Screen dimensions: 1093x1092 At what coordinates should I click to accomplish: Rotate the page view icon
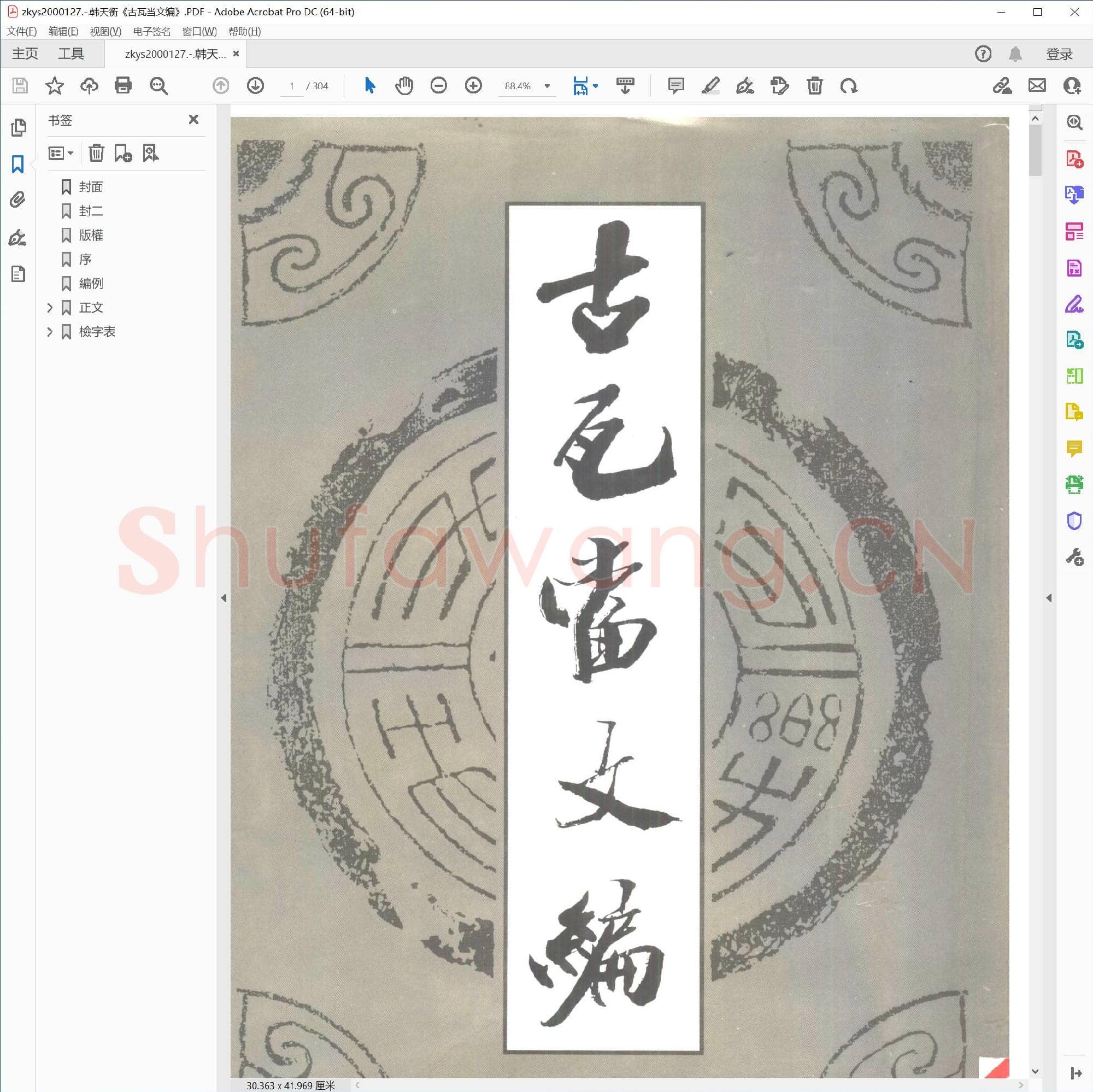tap(849, 86)
